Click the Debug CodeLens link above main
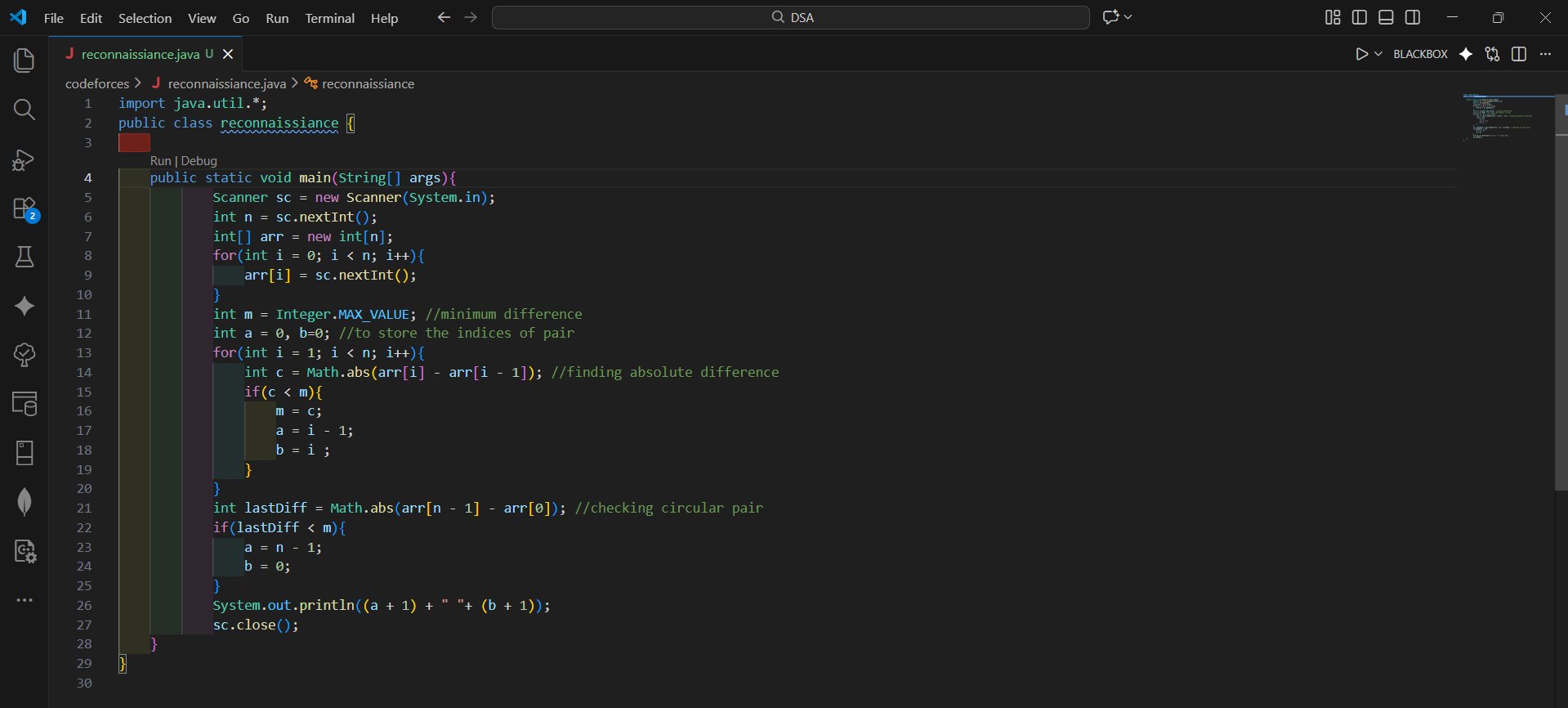Screen dimensions: 1568x708 pos(199,161)
